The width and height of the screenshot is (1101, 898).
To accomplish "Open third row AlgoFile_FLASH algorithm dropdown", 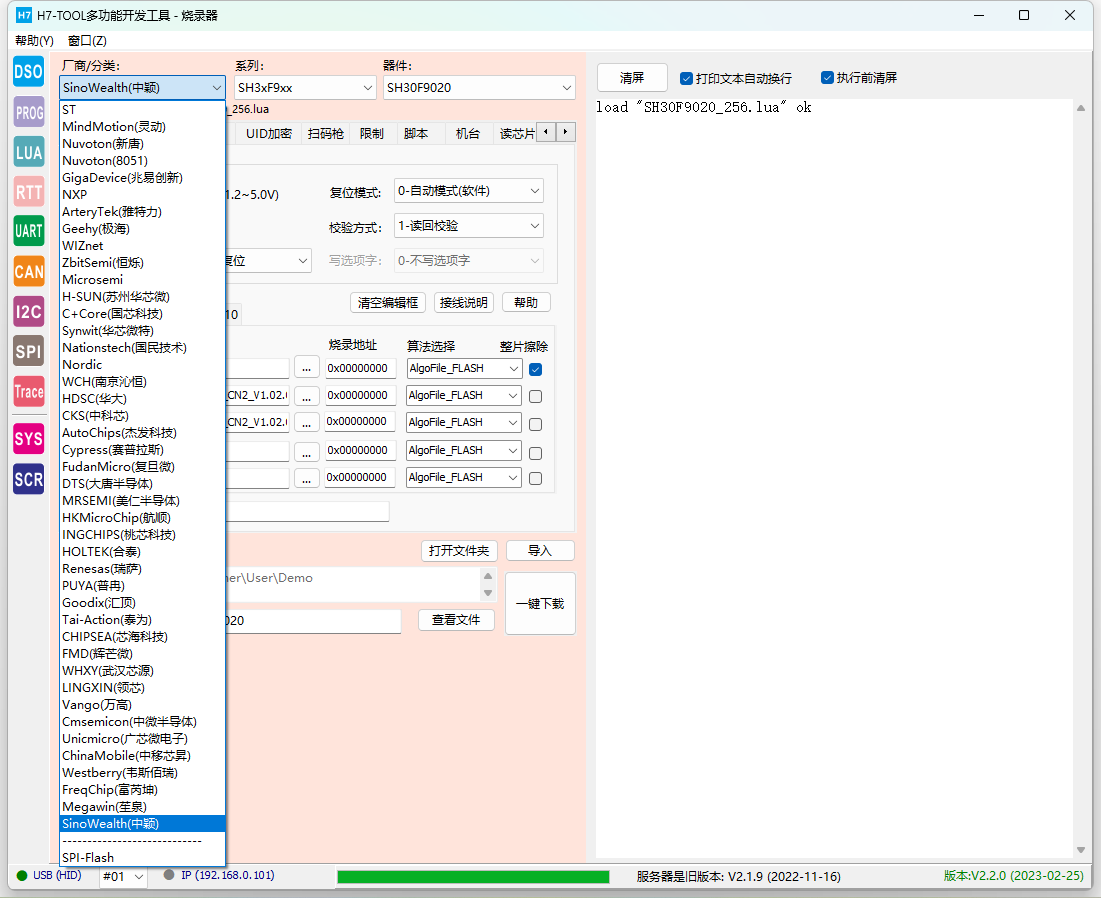I will [x=464, y=423].
